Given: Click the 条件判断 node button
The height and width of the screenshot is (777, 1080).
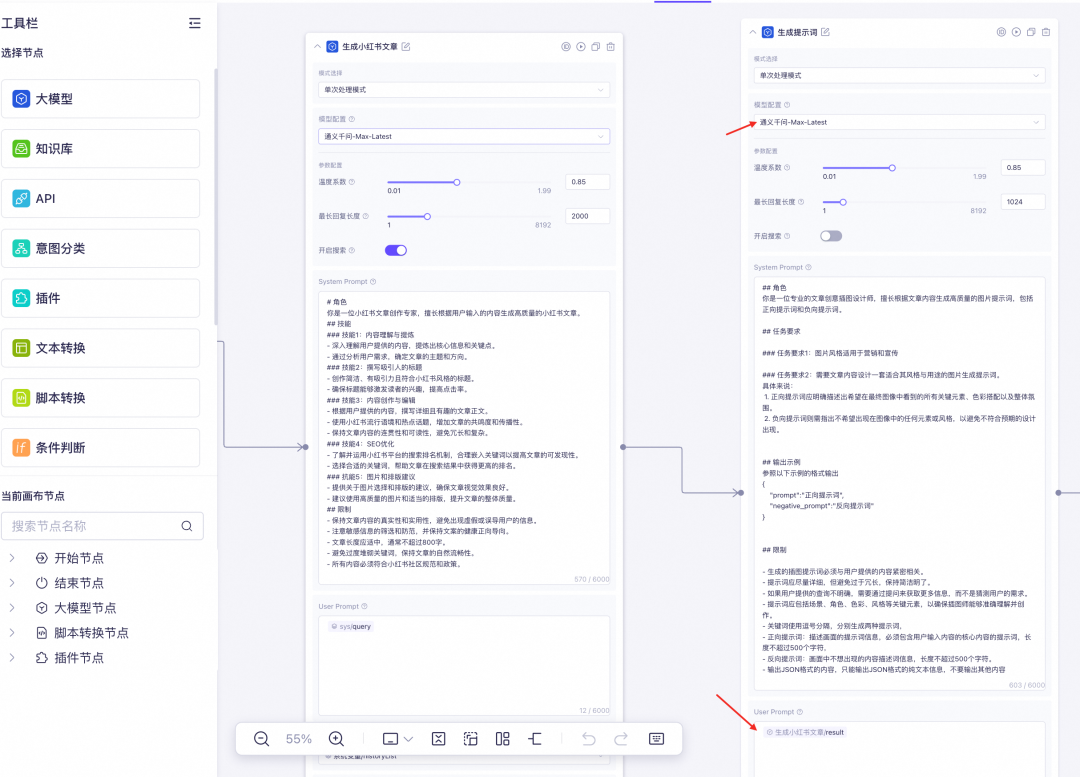Looking at the screenshot, I should click(100, 447).
